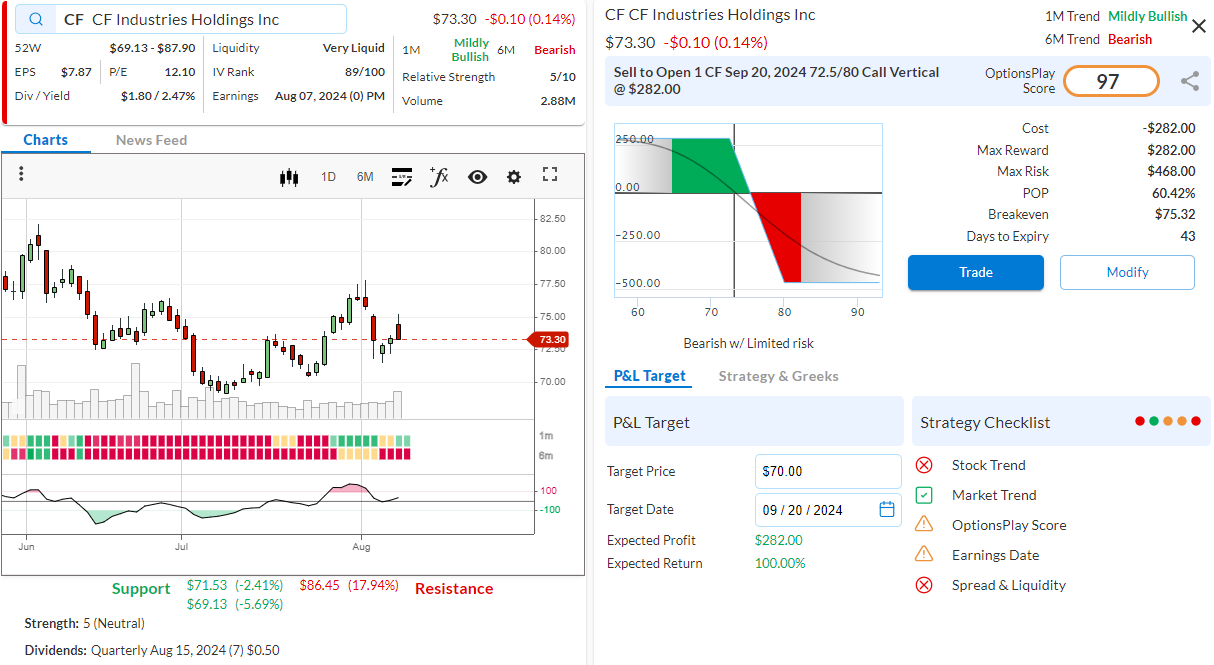The height and width of the screenshot is (665, 1214).
Task: Click the red loss zone in payoff chart
Action: tap(780, 238)
